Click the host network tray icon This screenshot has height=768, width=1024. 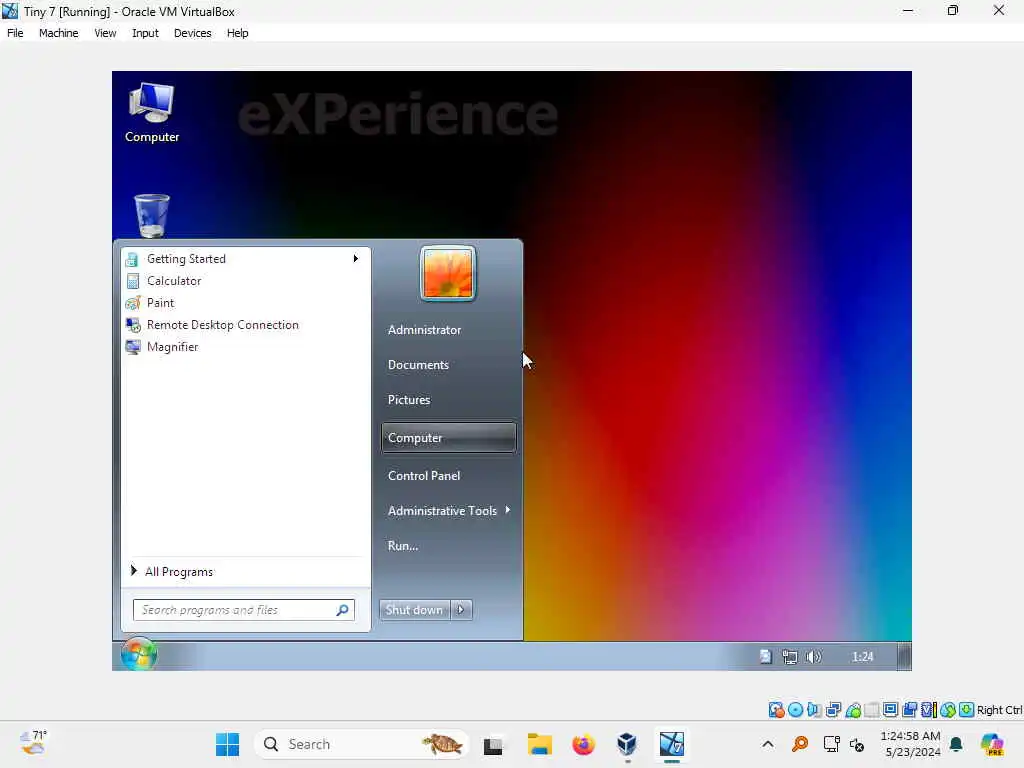pos(831,744)
